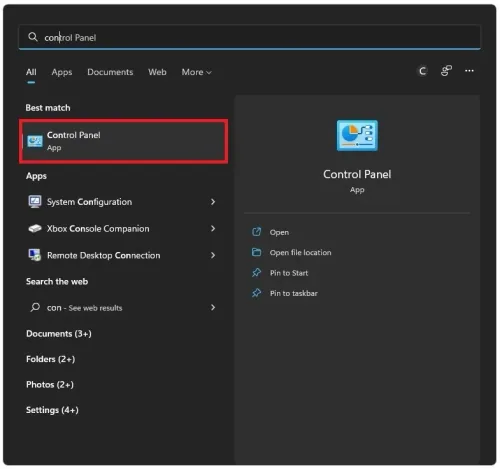Select the Web filter tab
The height and width of the screenshot is (469, 500).
pyautogui.click(x=157, y=72)
